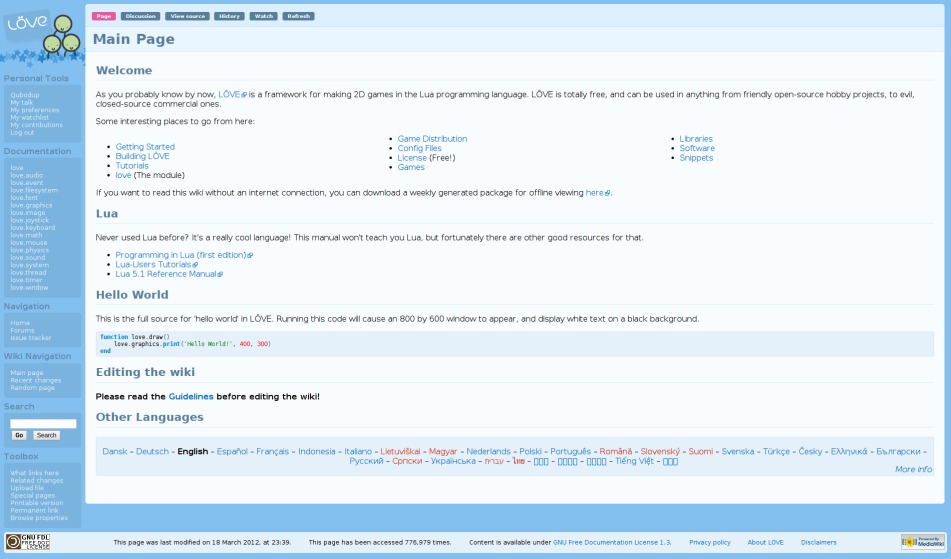Viewport: 951px width, 559px height.
Task: Open Random page in Wiki Navigation
Action: (x=32, y=387)
